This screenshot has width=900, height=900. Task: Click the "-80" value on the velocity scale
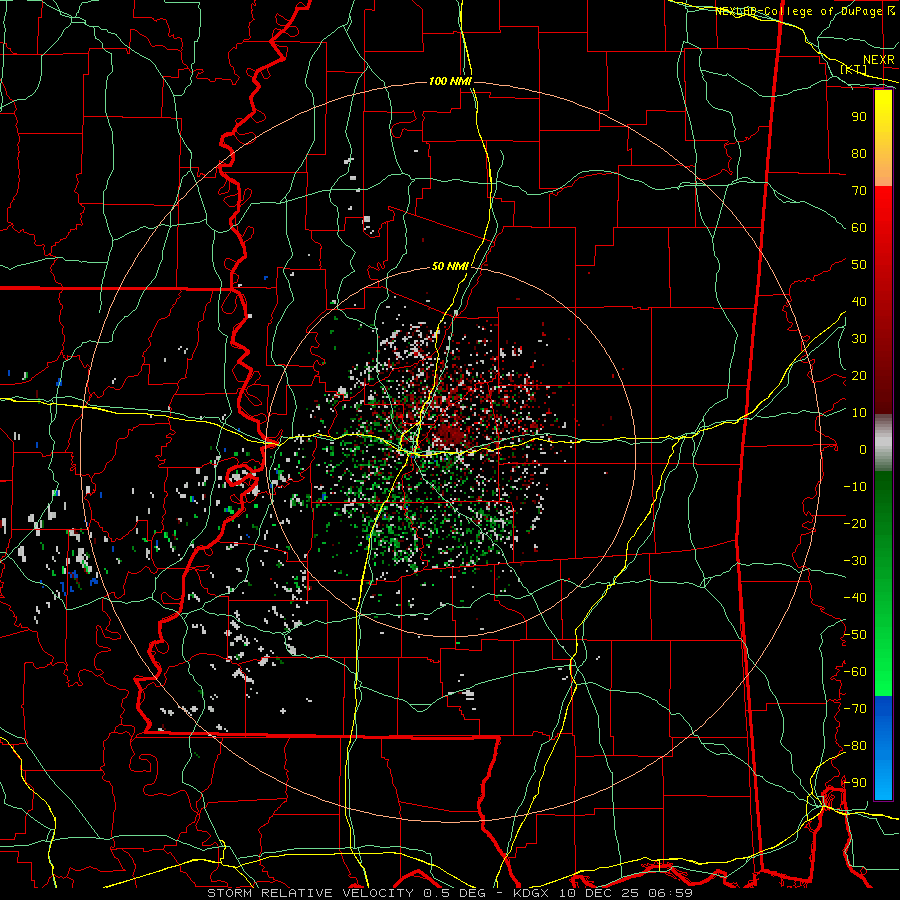855,746
